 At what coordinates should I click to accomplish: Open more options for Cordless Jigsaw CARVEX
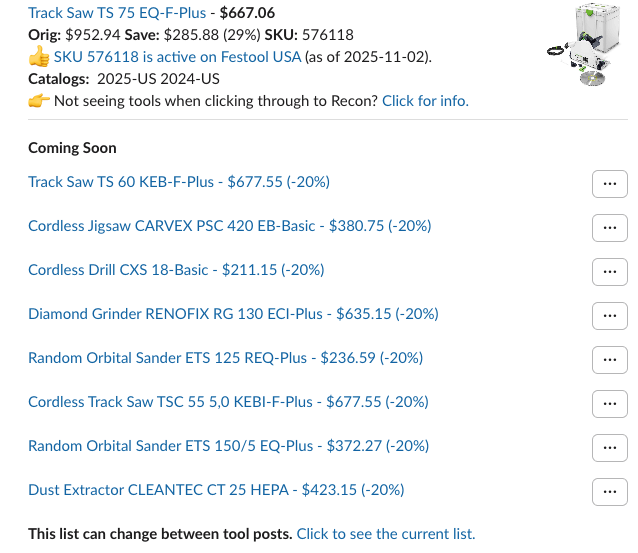coord(609,227)
